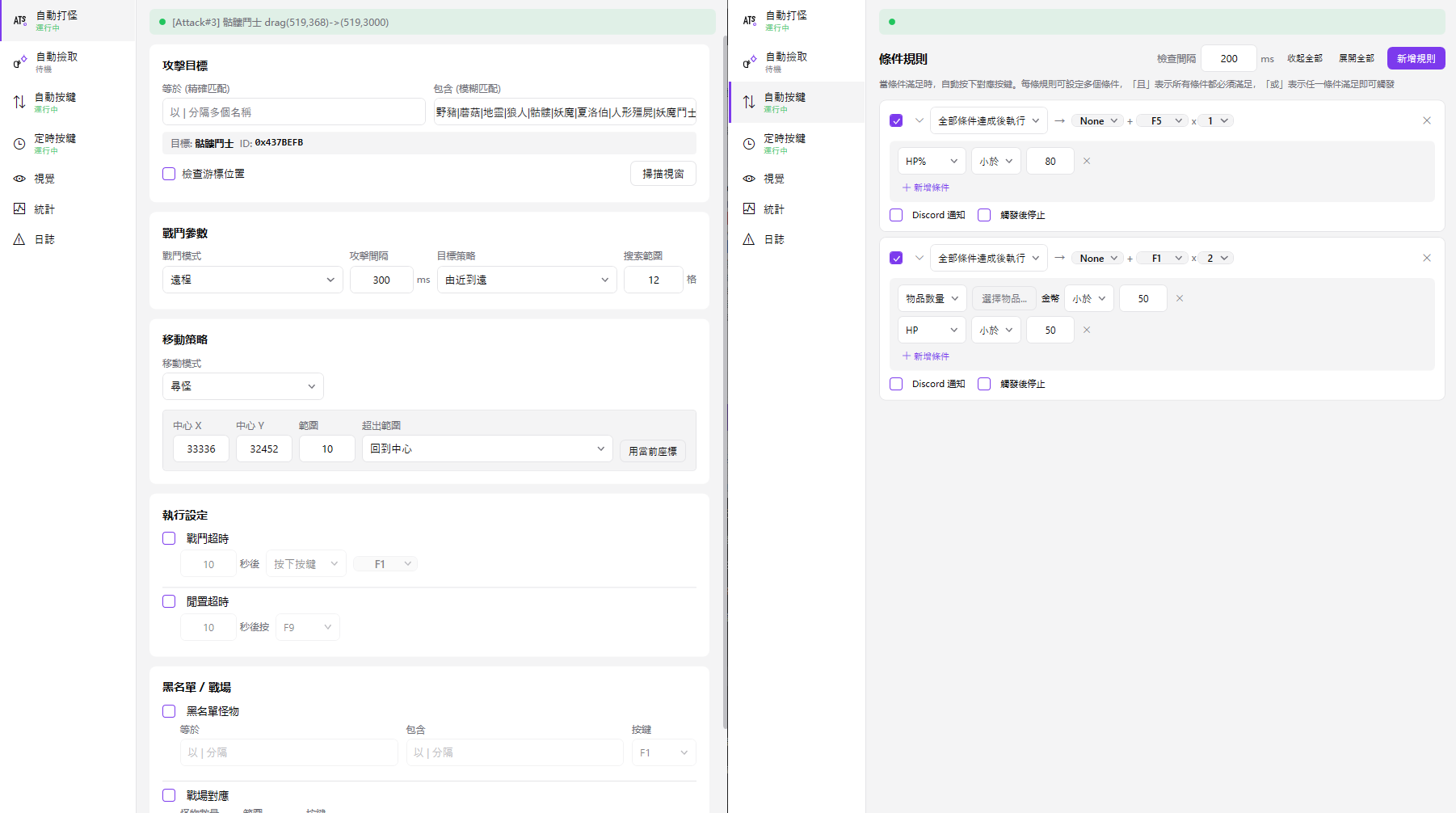The height and width of the screenshot is (813, 1456).
Task: Open 統計 via the chart icon
Action: click(x=19, y=209)
